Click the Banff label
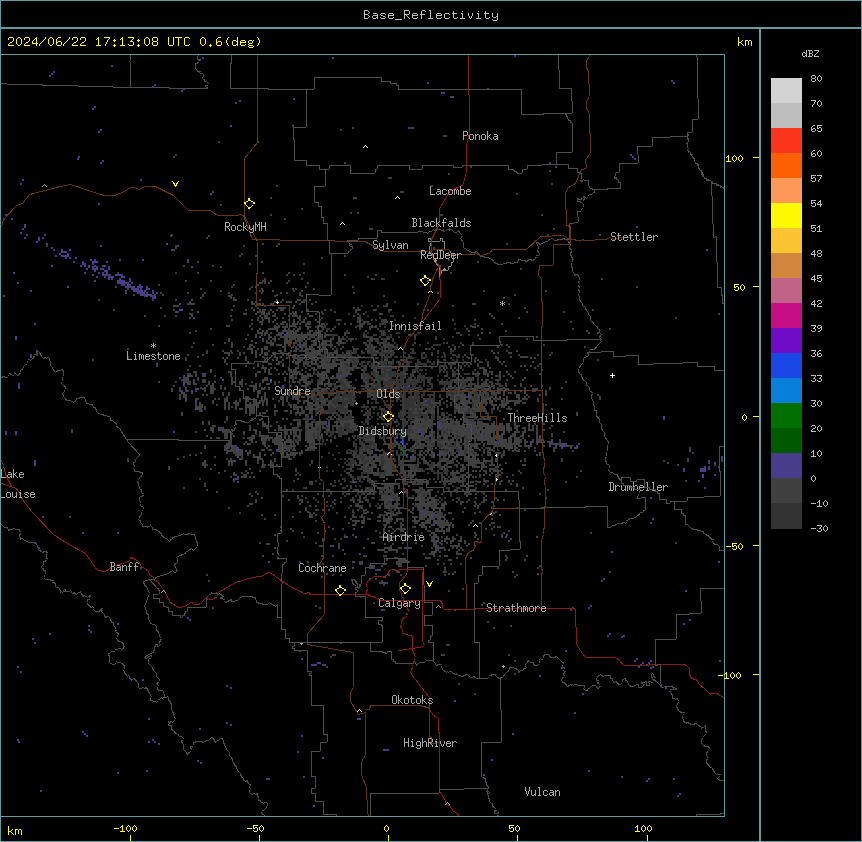Image resolution: width=862 pixels, height=842 pixels. click(x=124, y=567)
